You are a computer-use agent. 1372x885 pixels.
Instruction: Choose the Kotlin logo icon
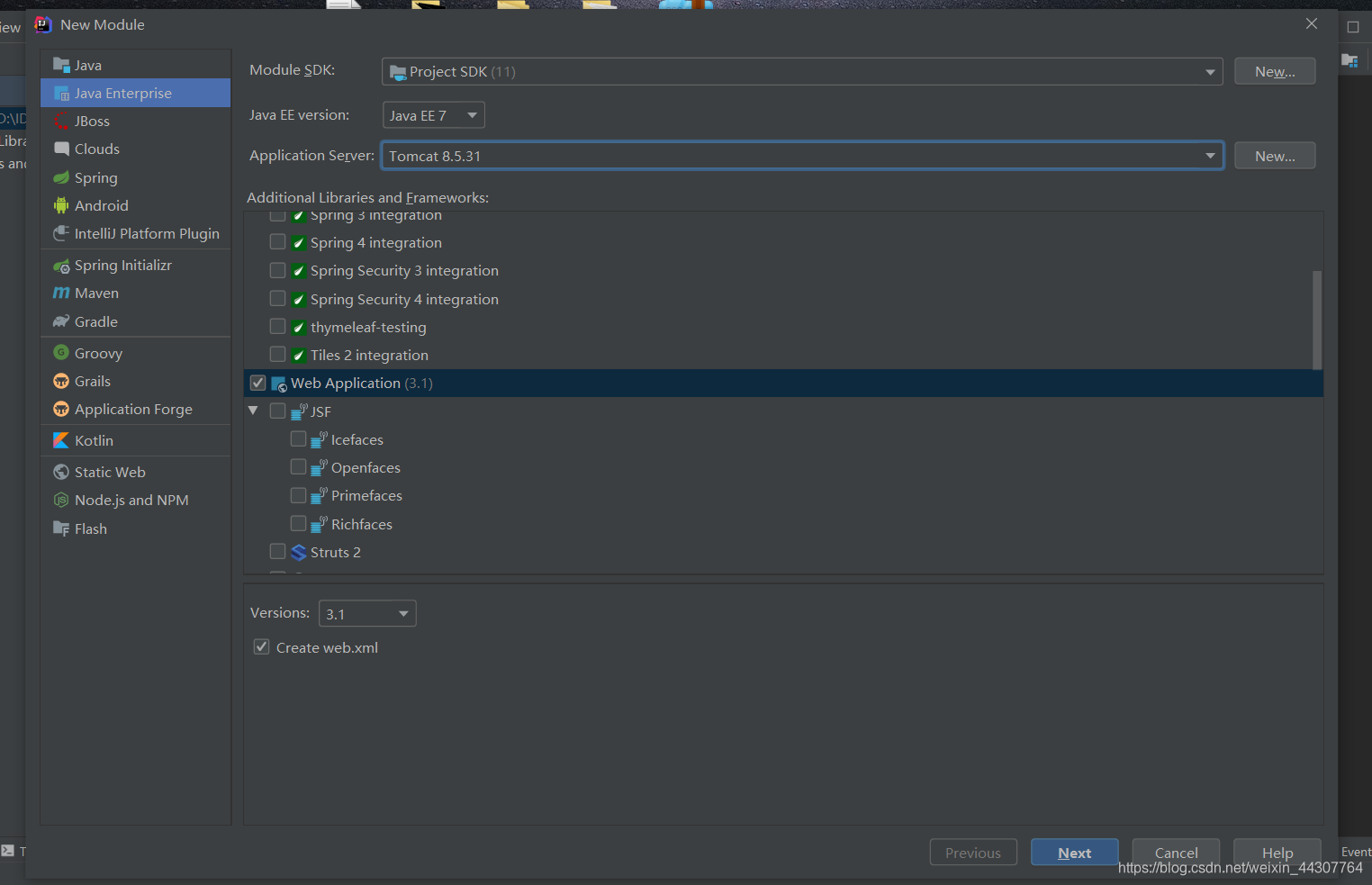[61, 440]
